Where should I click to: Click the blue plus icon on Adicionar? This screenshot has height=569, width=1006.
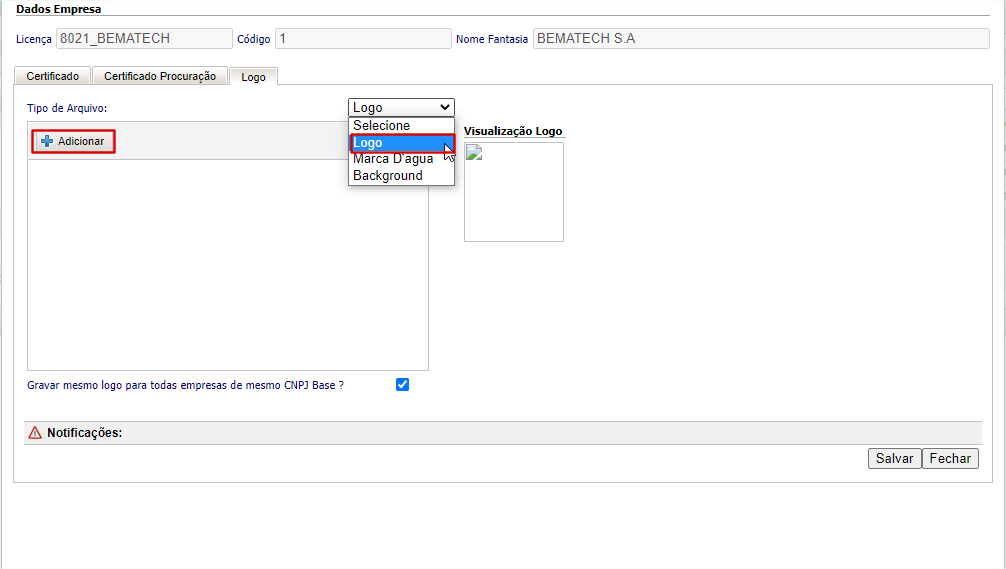point(47,141)
